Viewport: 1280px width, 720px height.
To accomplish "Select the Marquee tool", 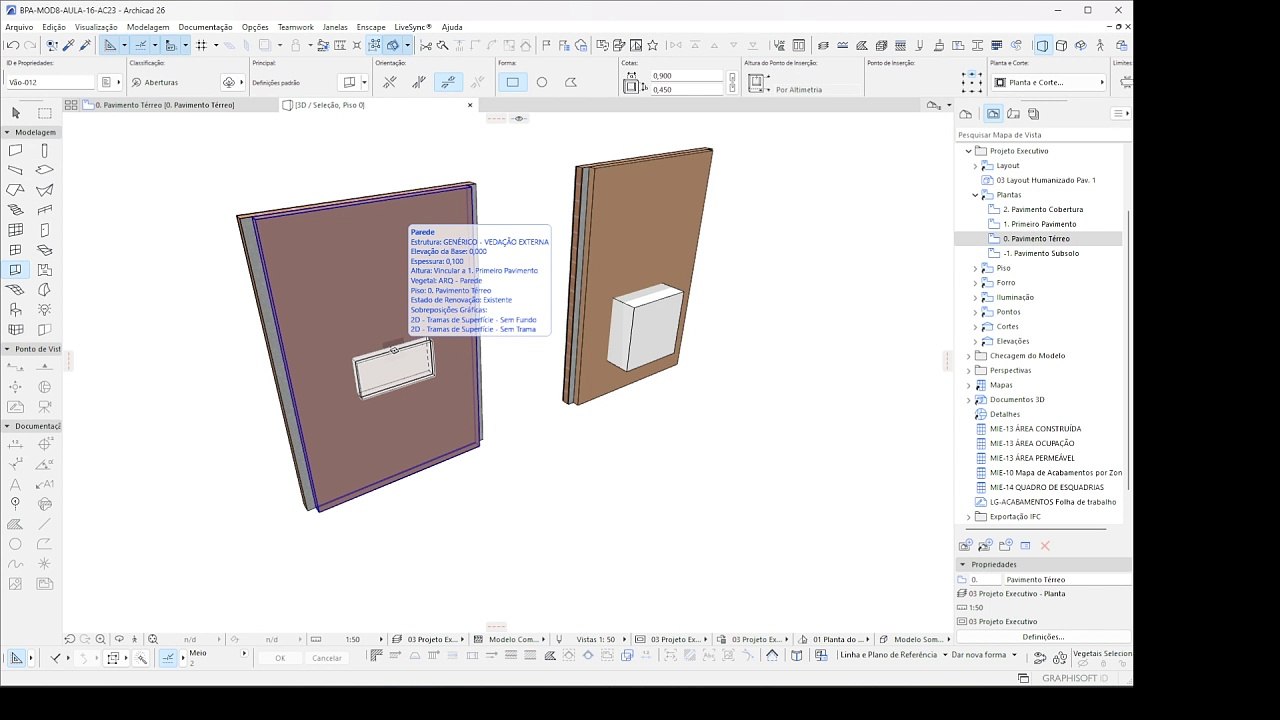I will click(44, 113).
